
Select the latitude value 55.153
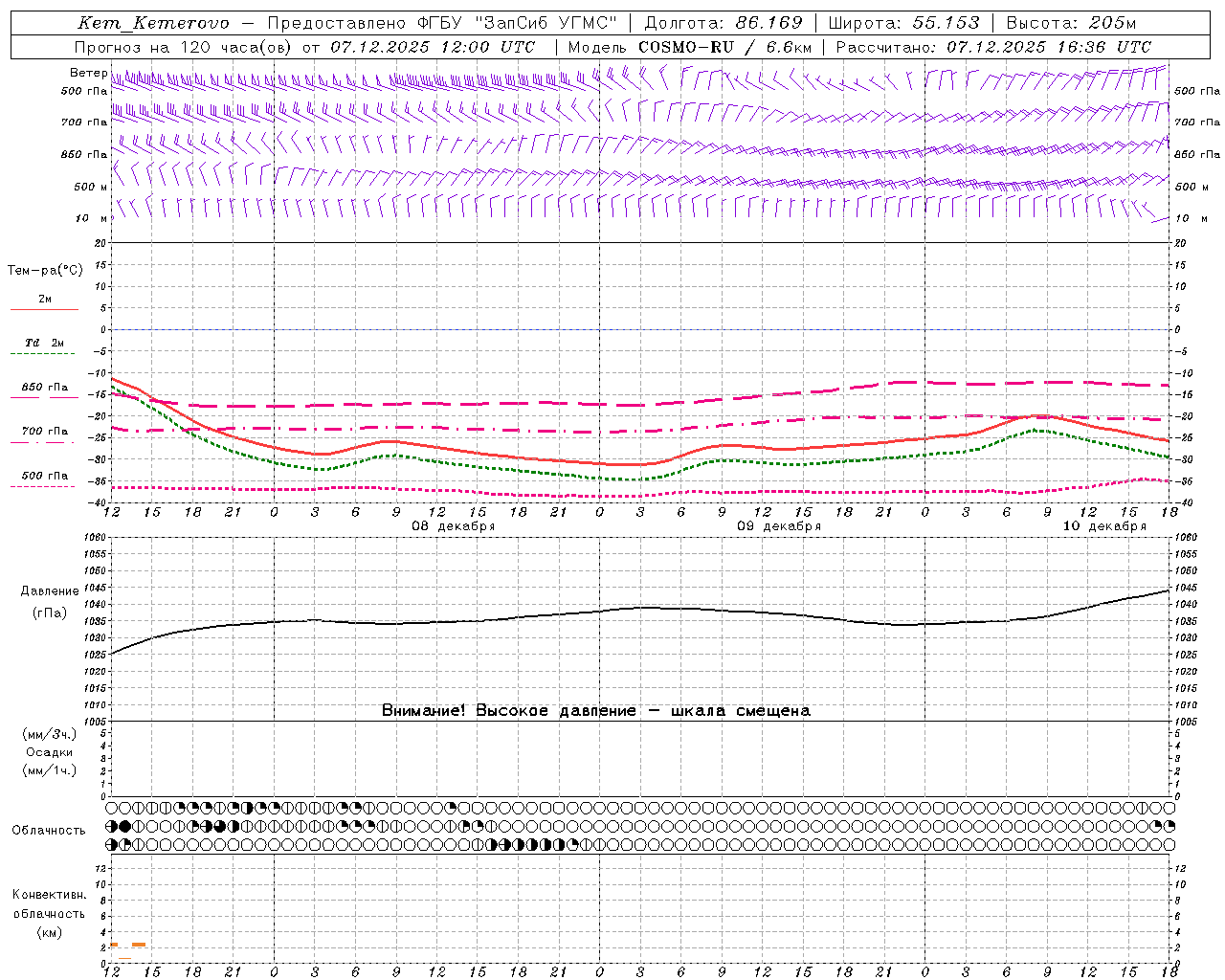(946, 23)
